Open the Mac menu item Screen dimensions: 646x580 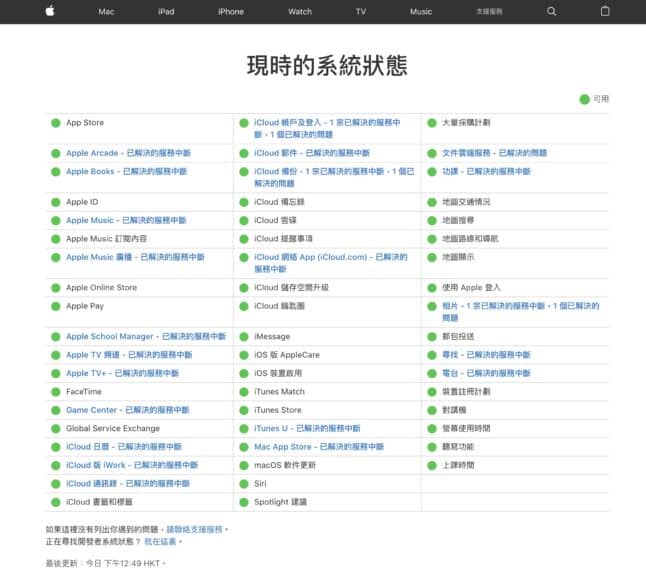pos(106,12)
